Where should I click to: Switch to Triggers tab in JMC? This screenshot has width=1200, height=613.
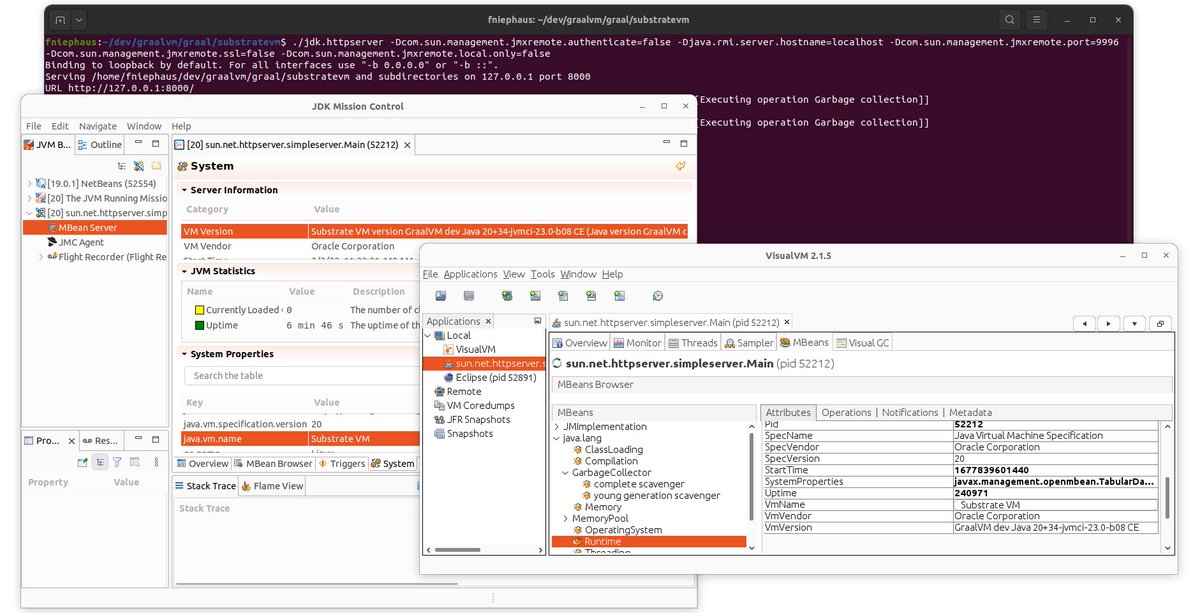click(341, 464)
